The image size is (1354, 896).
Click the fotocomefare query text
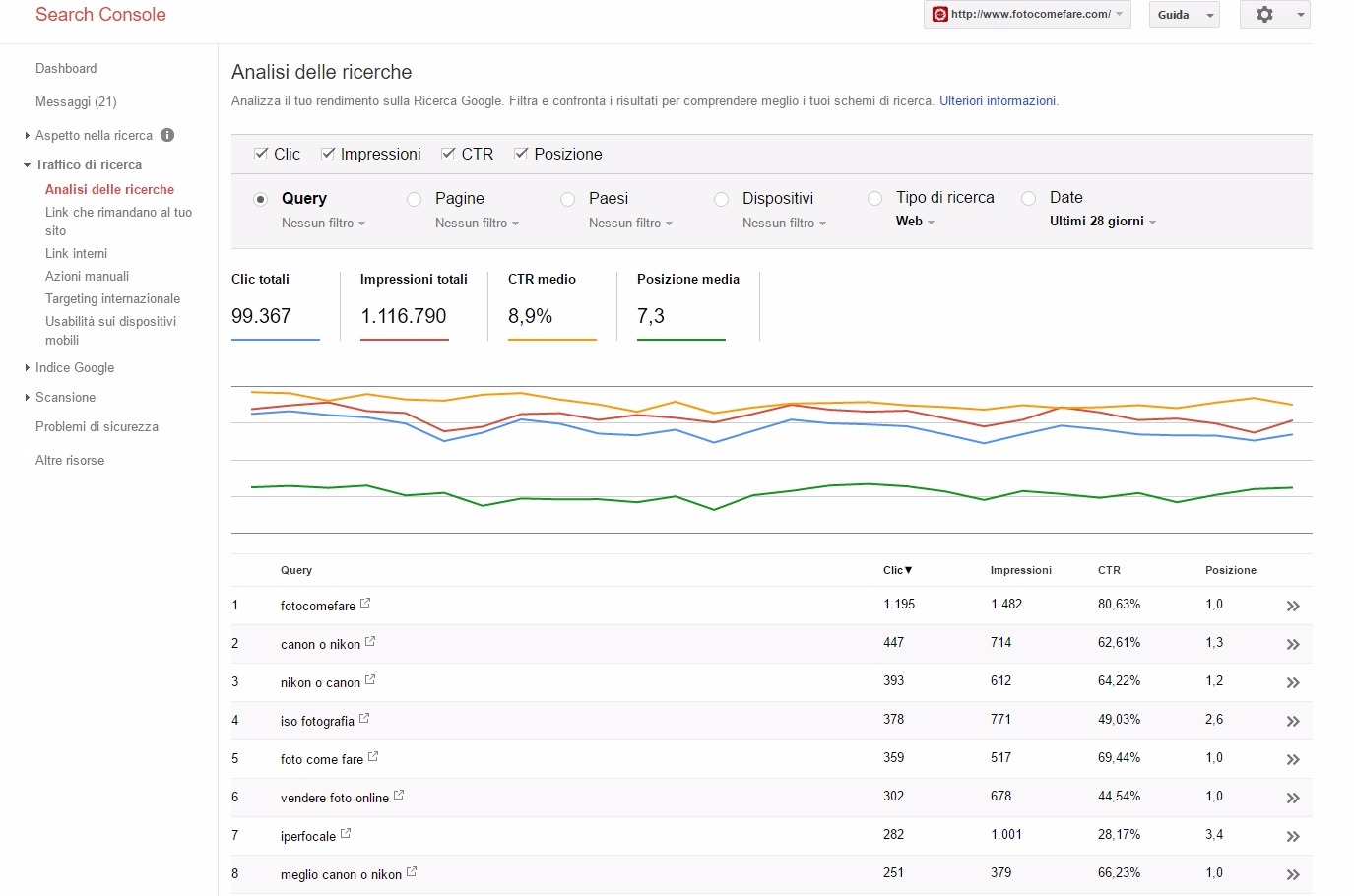point(317,606)
